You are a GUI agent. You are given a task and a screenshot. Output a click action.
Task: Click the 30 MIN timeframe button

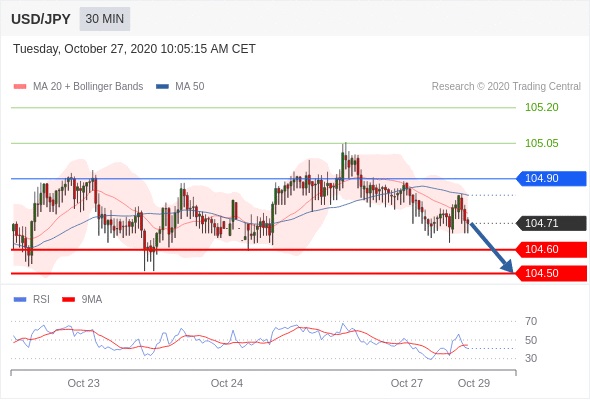click(x=105, y=19)
